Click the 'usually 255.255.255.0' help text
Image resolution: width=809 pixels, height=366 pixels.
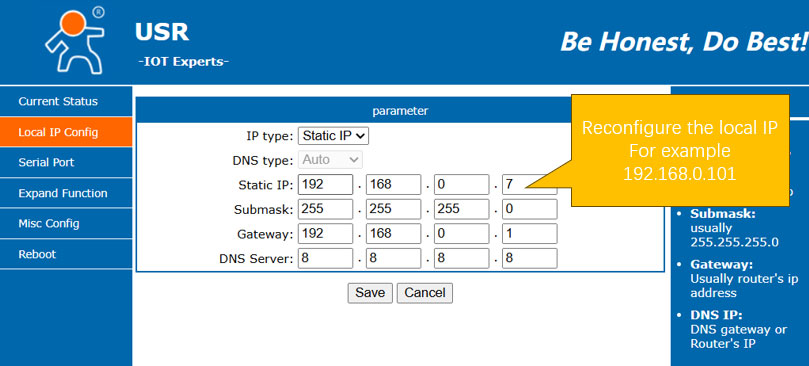[x=734, y=235]
